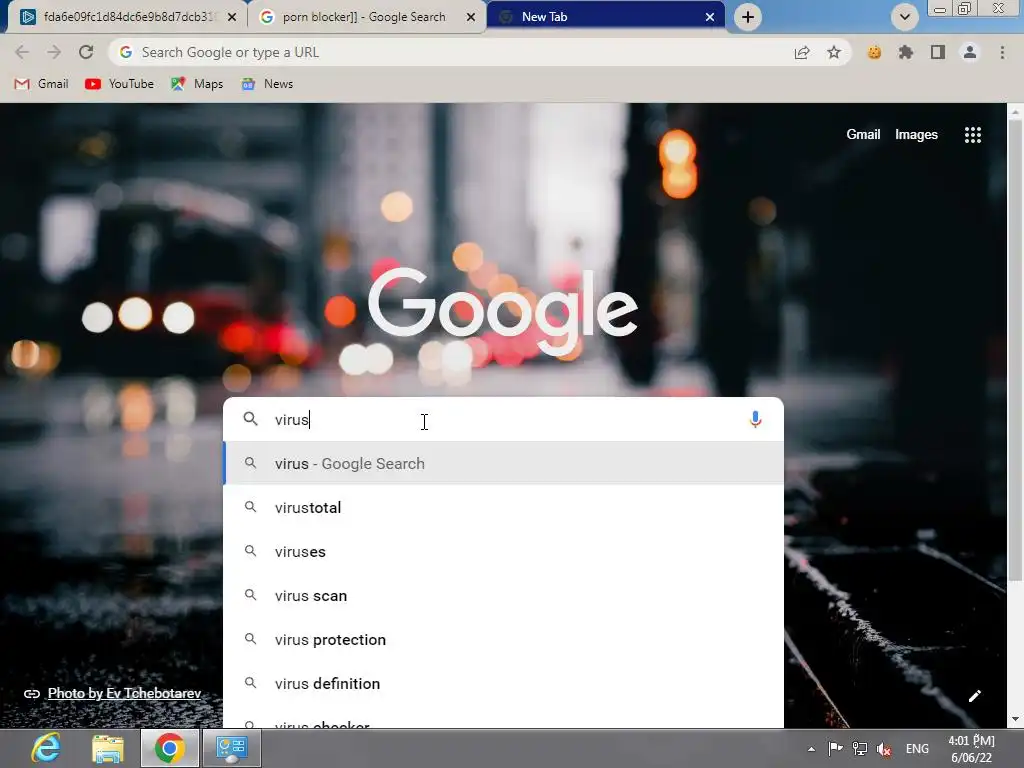Screen dimensions: 1024x768
Task: Open the Photo by Ev Tchebotarev link
Action: point(124,694)
